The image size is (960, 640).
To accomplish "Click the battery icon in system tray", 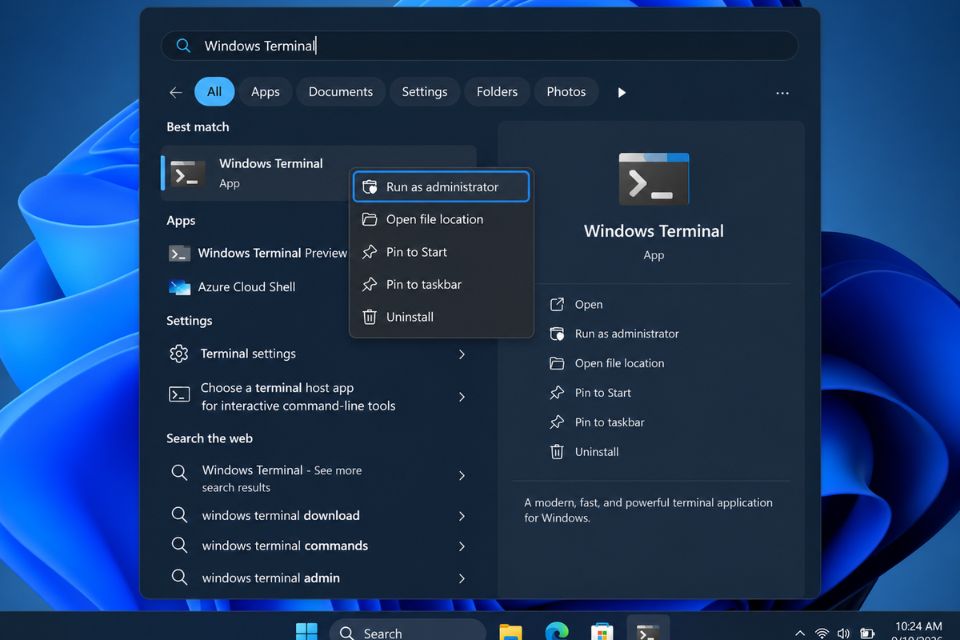I will pos(866,633).
